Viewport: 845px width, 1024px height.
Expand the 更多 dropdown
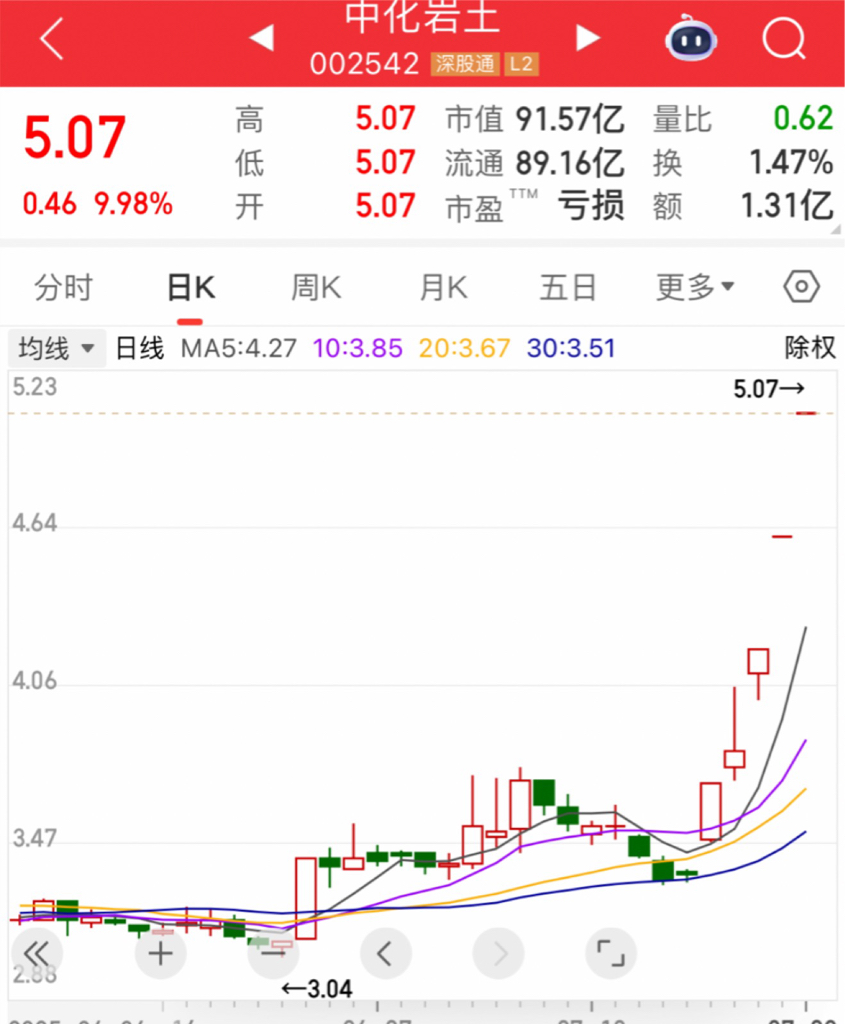pyautogui.click(x=695, y=287)
